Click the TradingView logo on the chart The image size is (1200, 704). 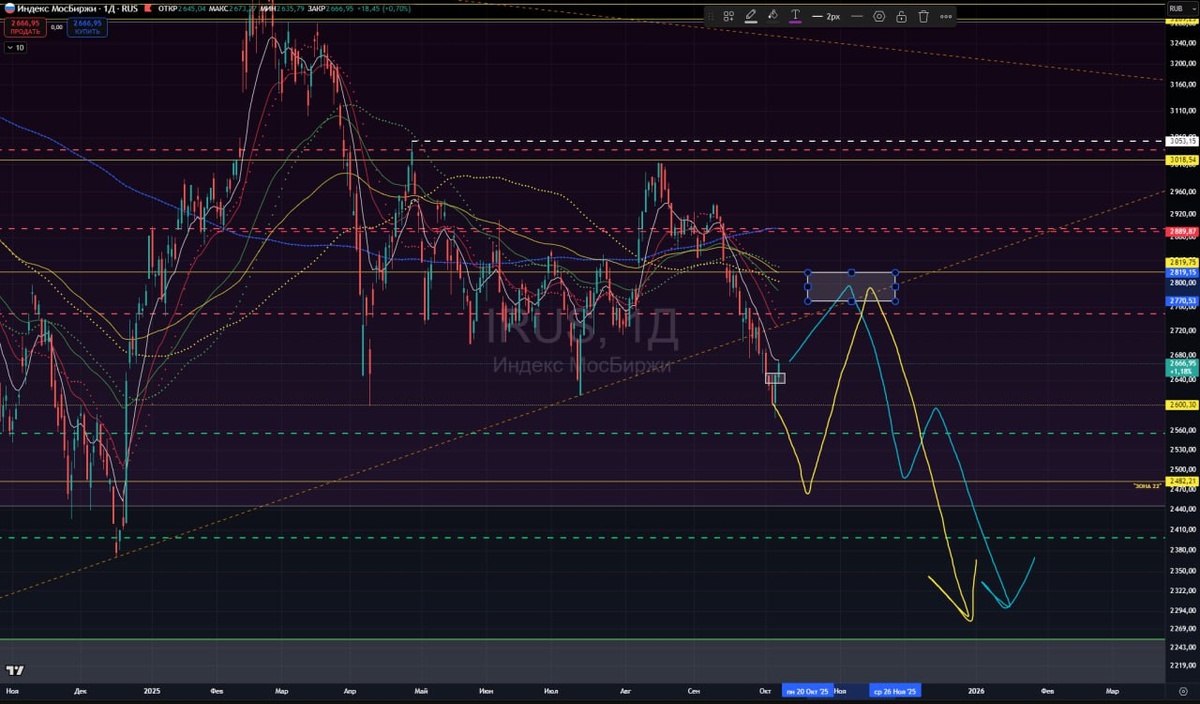[14, 670]
